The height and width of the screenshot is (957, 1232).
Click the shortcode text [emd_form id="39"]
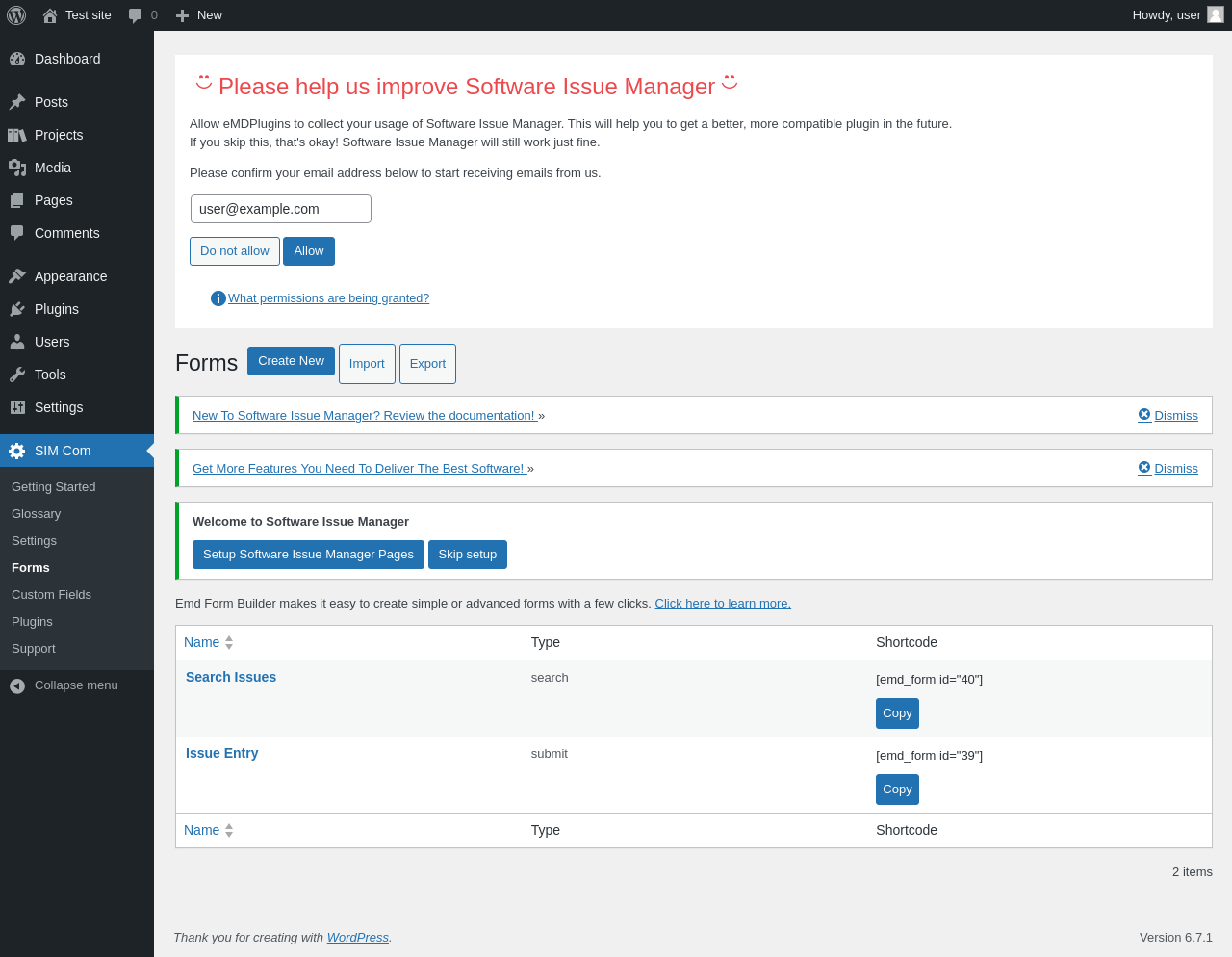(929, 756)
